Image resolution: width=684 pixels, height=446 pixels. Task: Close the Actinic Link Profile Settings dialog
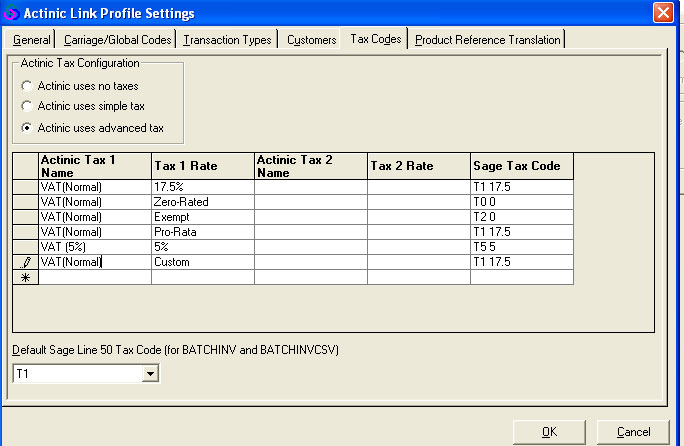coord(662,13)
